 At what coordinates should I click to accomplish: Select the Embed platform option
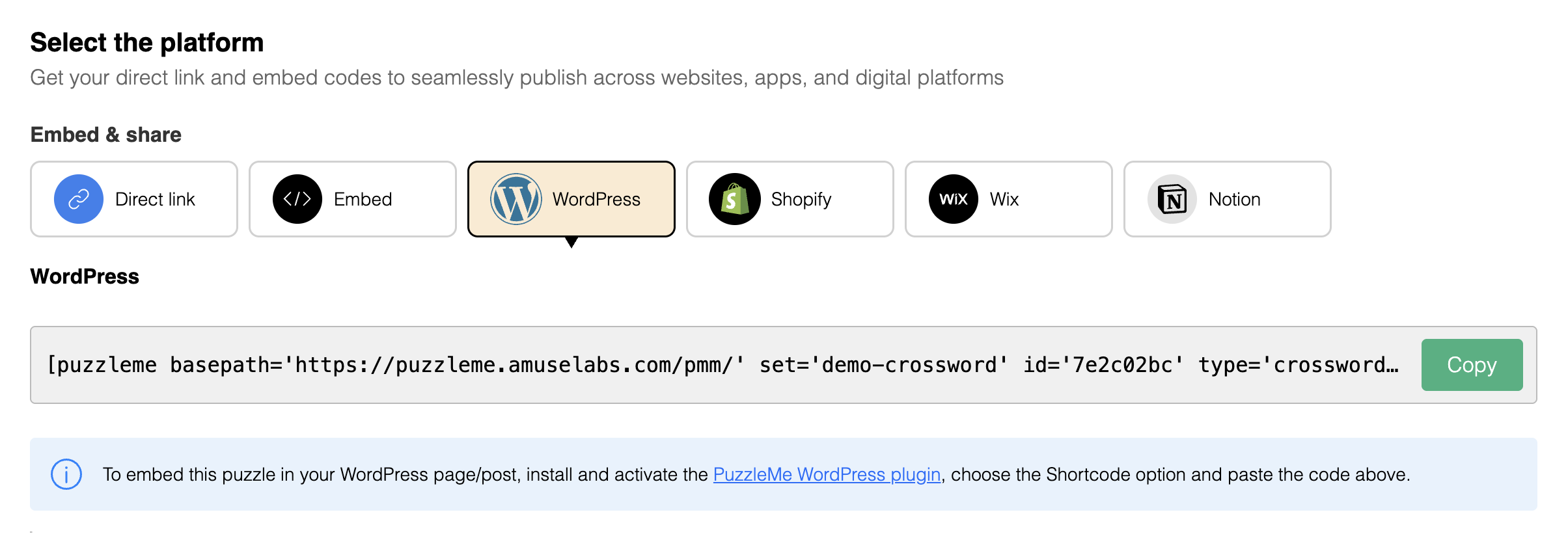(x=353, y=199)
